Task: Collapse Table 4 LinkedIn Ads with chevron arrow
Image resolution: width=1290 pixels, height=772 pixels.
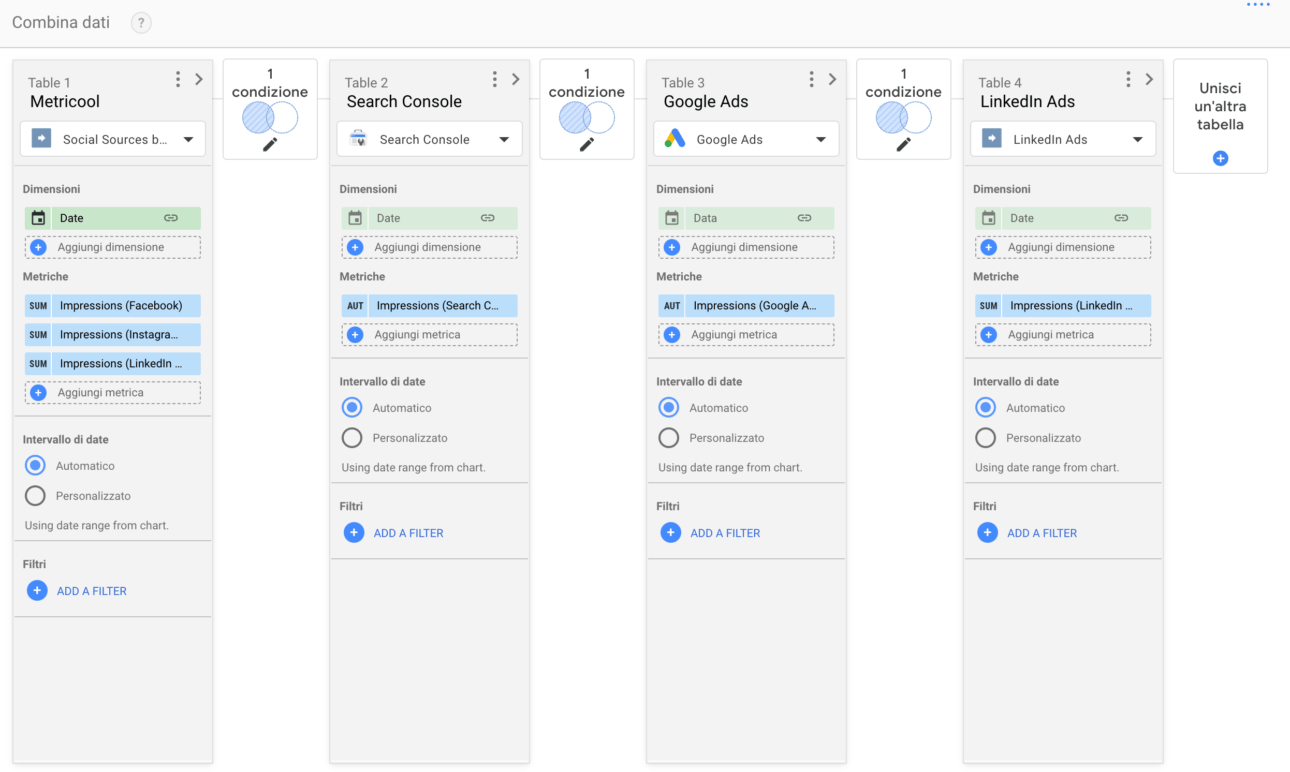Action: [x=1150, y=79]
